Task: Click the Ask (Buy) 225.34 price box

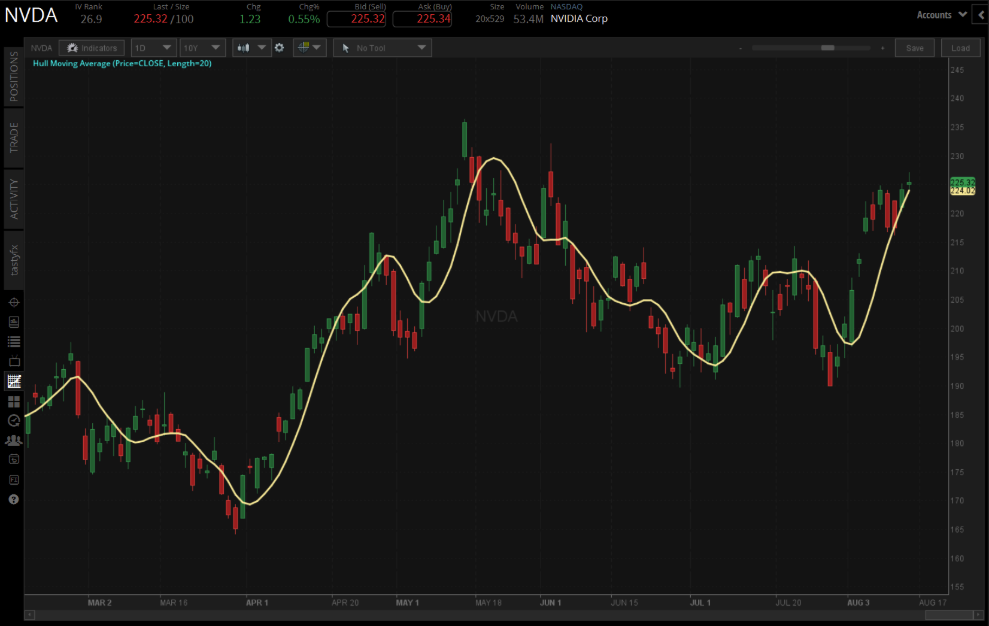Action: click(x=422, y=19)
